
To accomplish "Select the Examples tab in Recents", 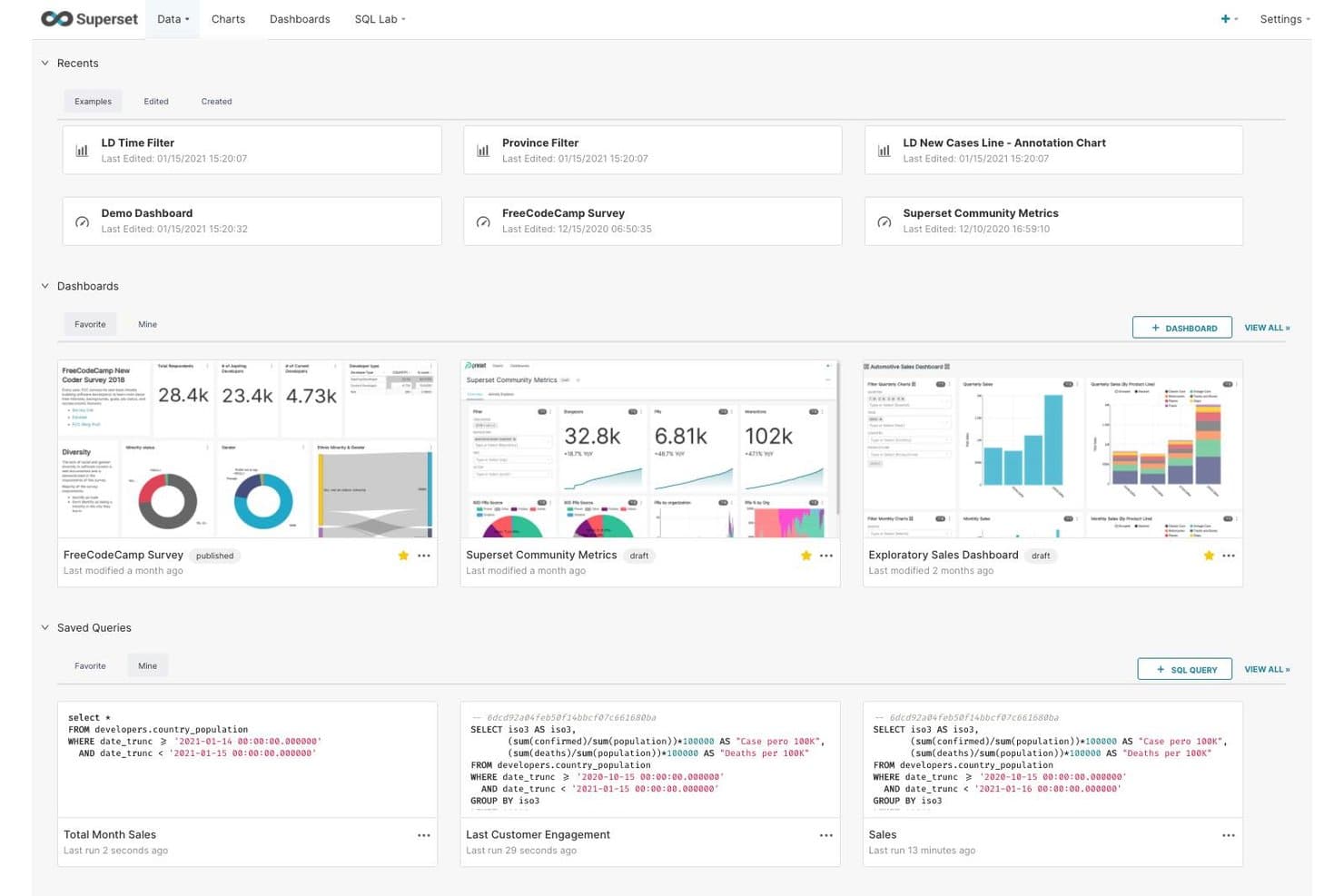I will [93, 102].
